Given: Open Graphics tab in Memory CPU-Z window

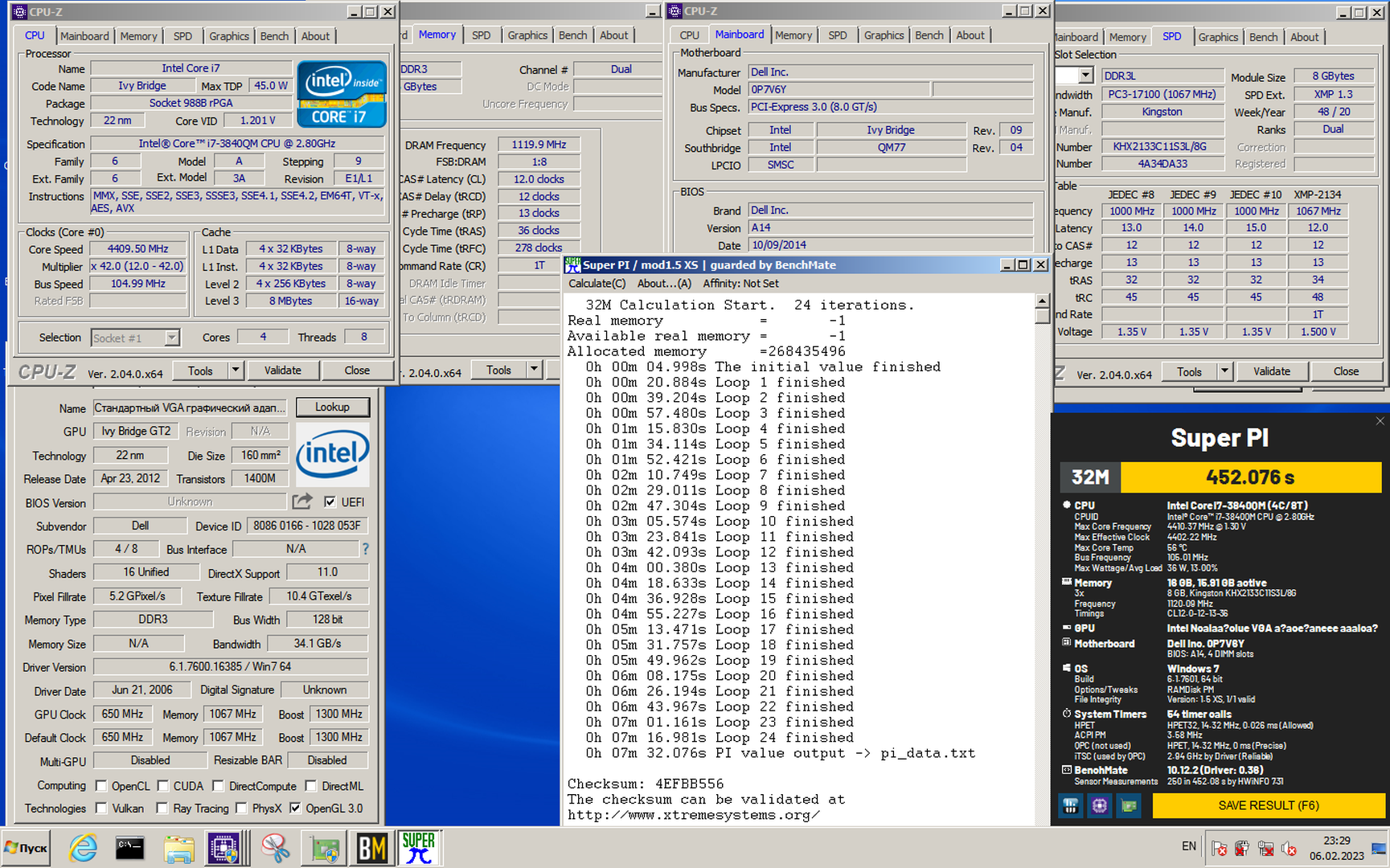Looking at the screenshot, I should point(527,35).
